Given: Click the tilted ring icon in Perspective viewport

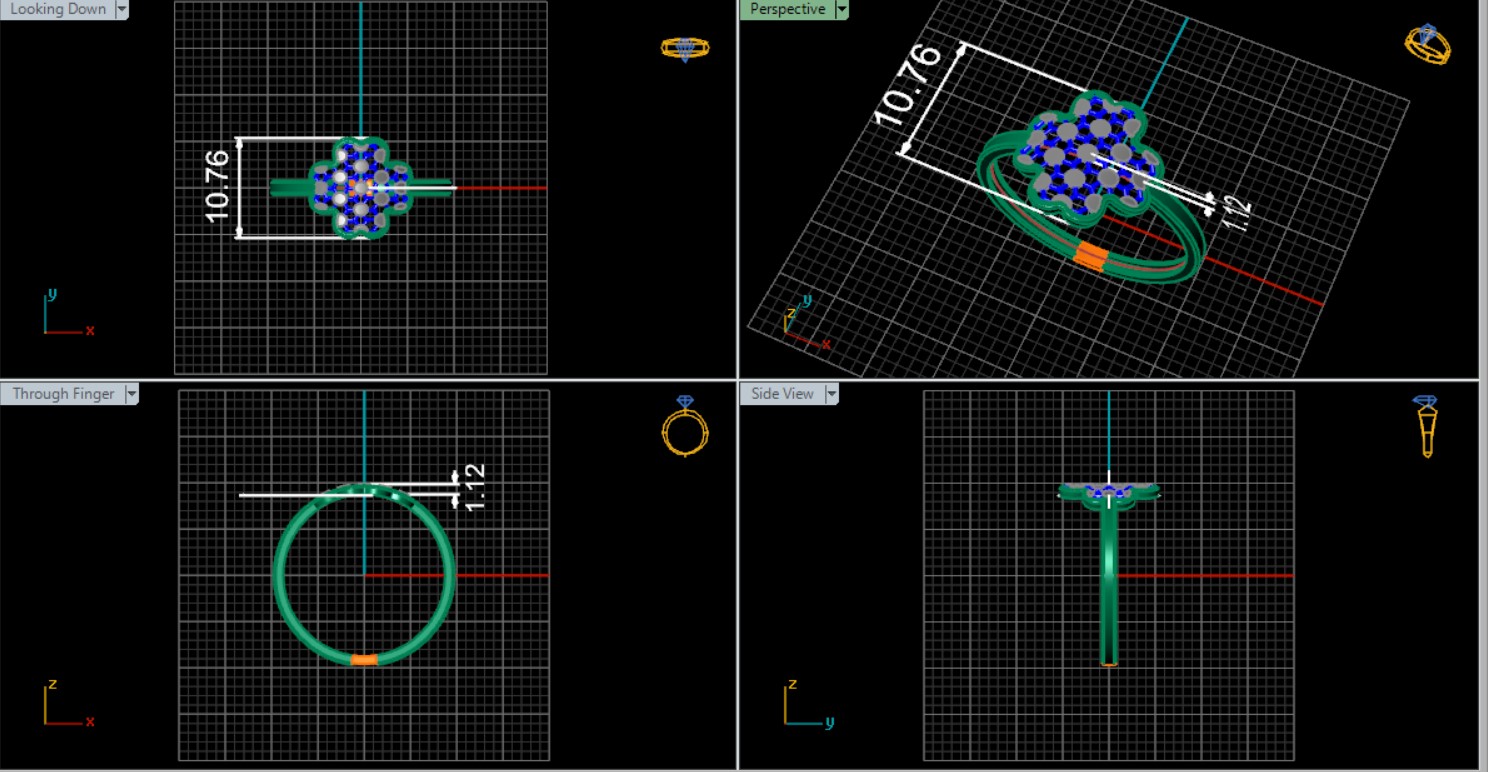Looking at the screenshot, I should point(1427,45).
